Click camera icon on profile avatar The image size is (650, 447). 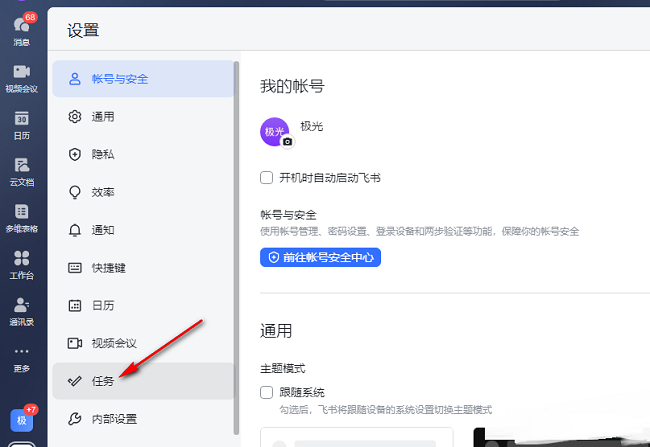click(x=288, y=142)
